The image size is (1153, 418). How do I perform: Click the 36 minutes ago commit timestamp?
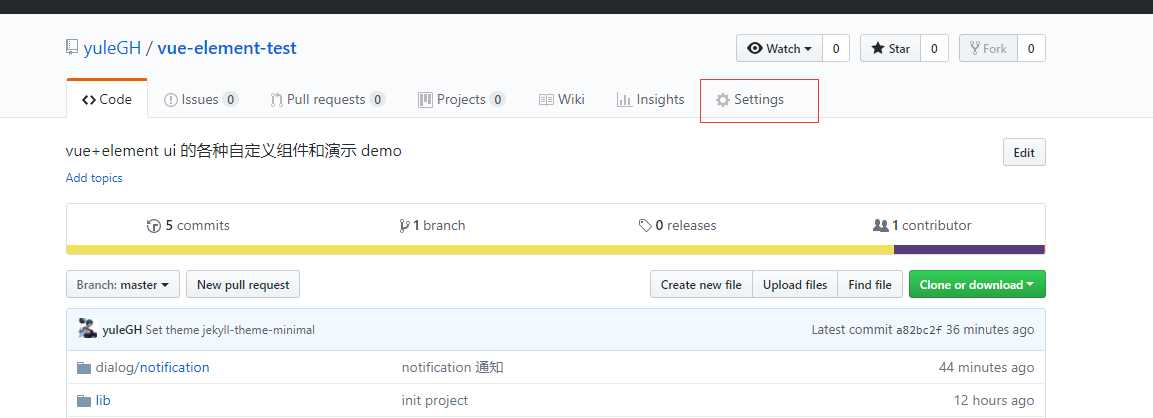pyautogui.click(x=990, y=330)
